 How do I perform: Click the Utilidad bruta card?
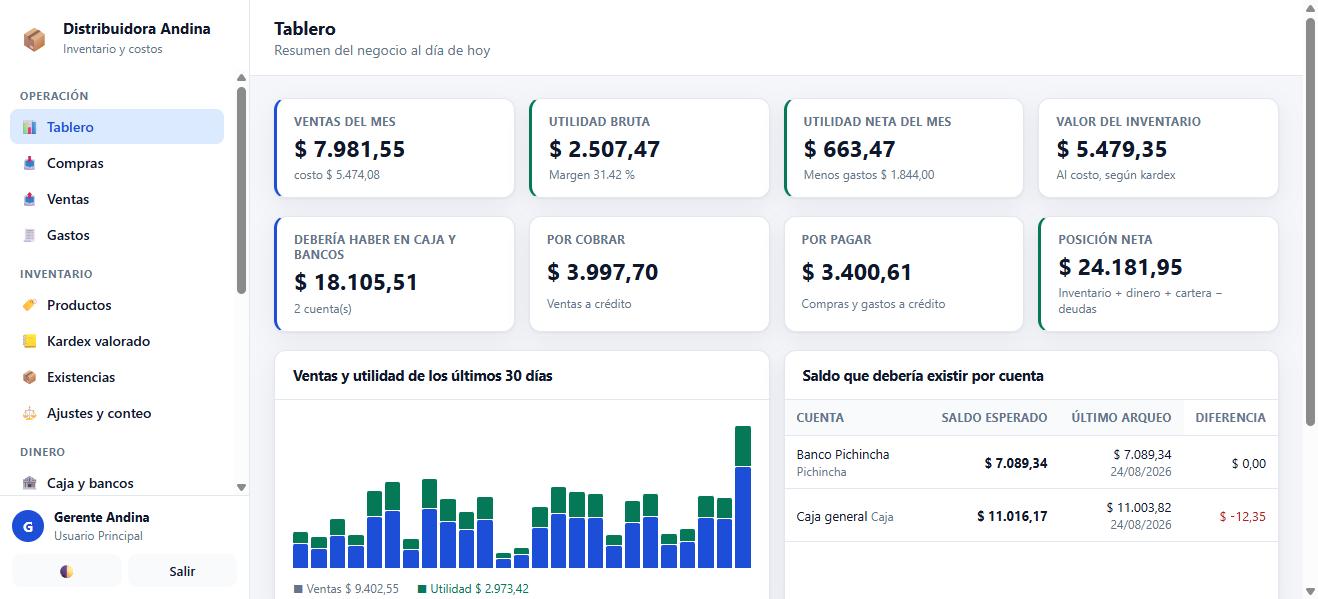pos(649,148)
